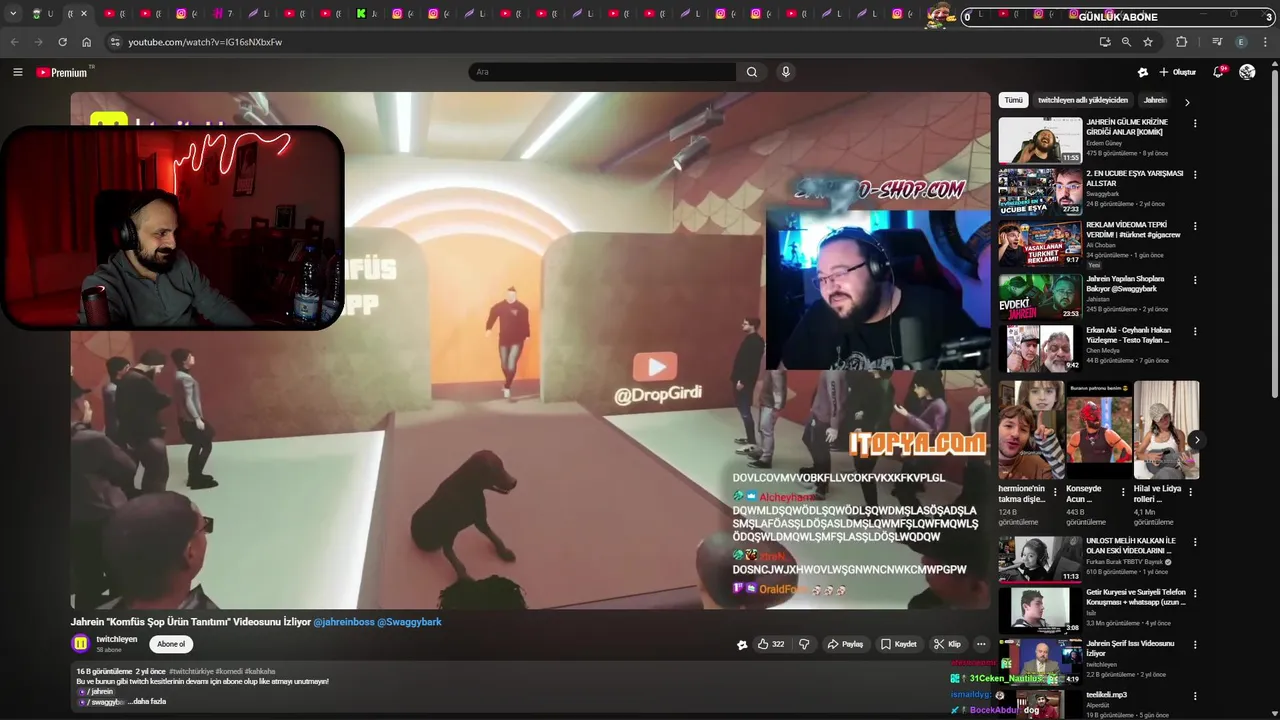Focus the Ara search field
Screen dimensions: 1280x720
coord(602,72)
